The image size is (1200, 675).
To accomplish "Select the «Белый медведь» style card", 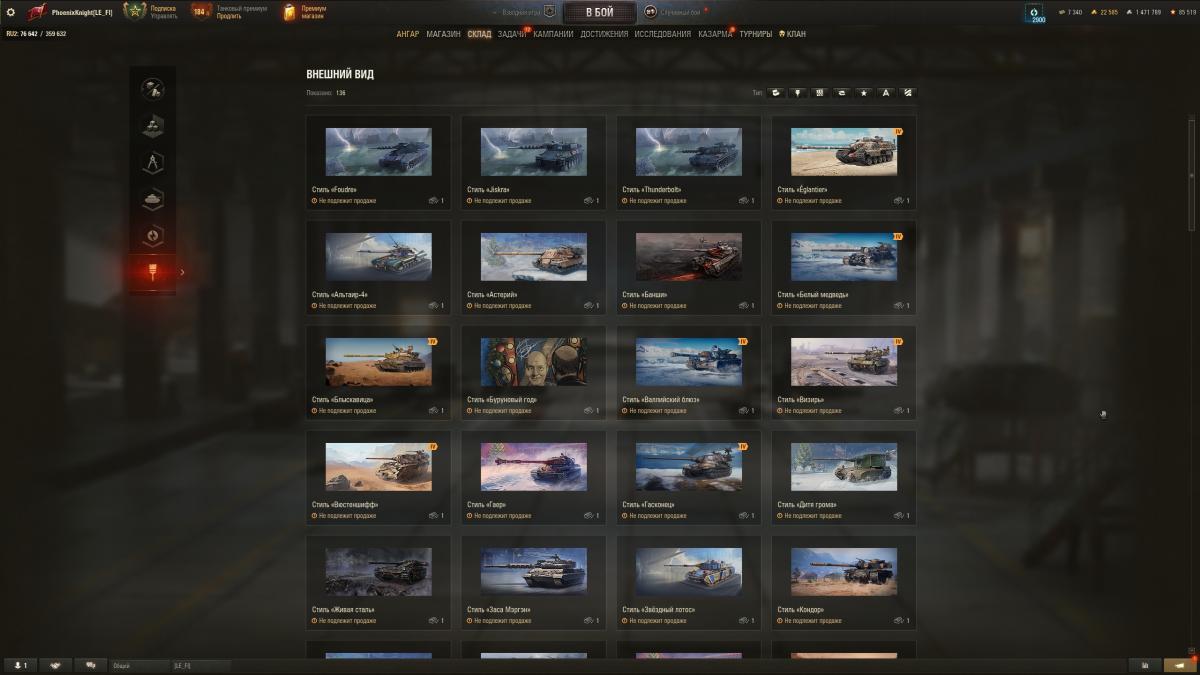I will [x=843, y=267].
